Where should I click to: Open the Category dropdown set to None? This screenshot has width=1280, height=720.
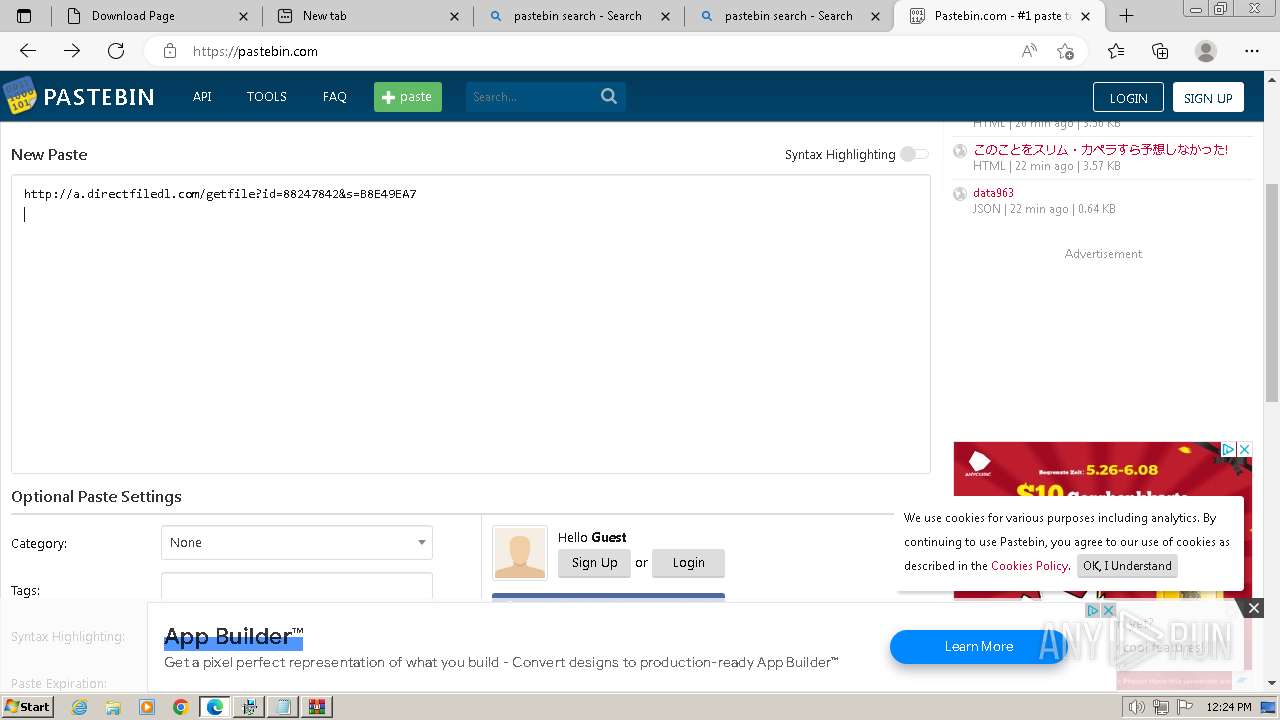click(297, 542)
